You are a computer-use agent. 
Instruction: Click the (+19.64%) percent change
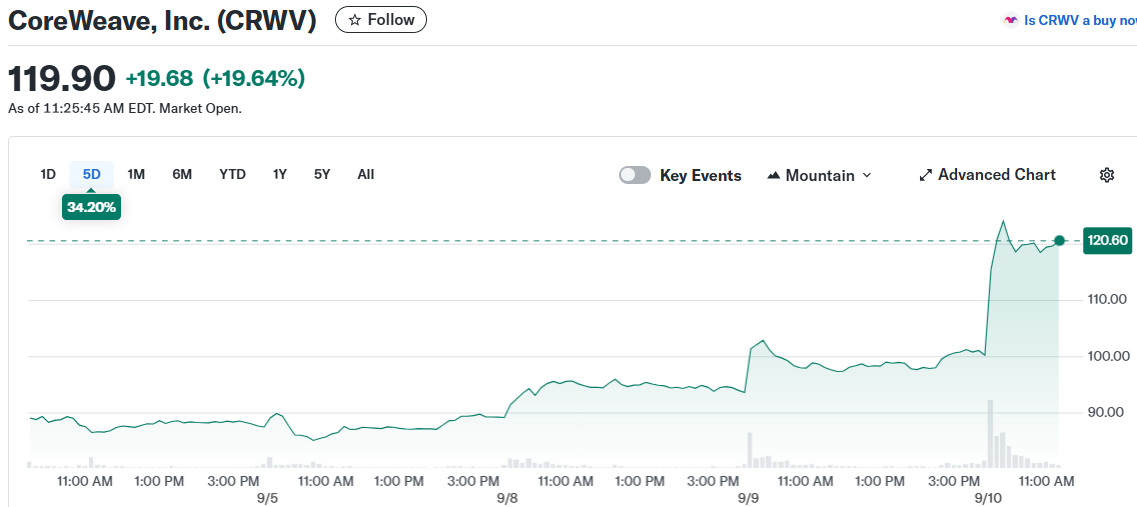[x=253, y=78]
